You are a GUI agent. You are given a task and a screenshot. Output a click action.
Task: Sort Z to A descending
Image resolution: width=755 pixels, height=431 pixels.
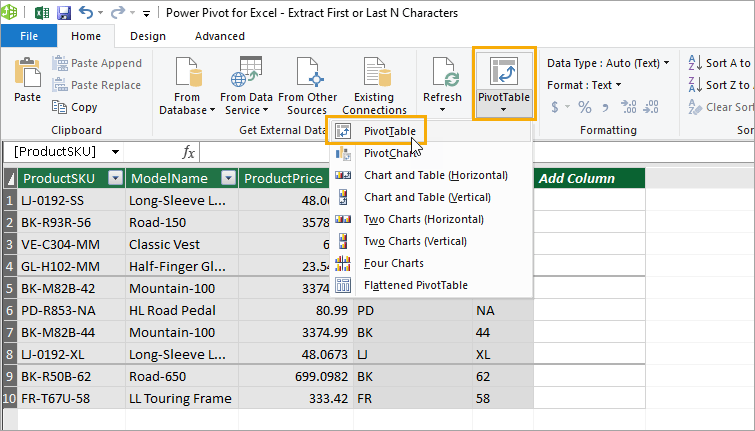tap(719, 85)
